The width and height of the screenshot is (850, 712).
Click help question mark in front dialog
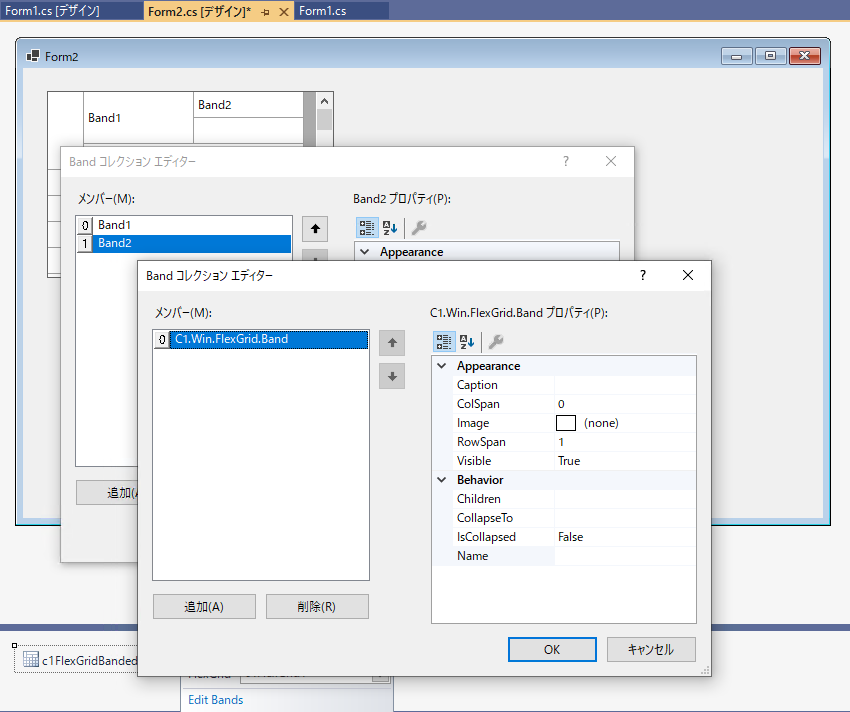tap(643, 275)
